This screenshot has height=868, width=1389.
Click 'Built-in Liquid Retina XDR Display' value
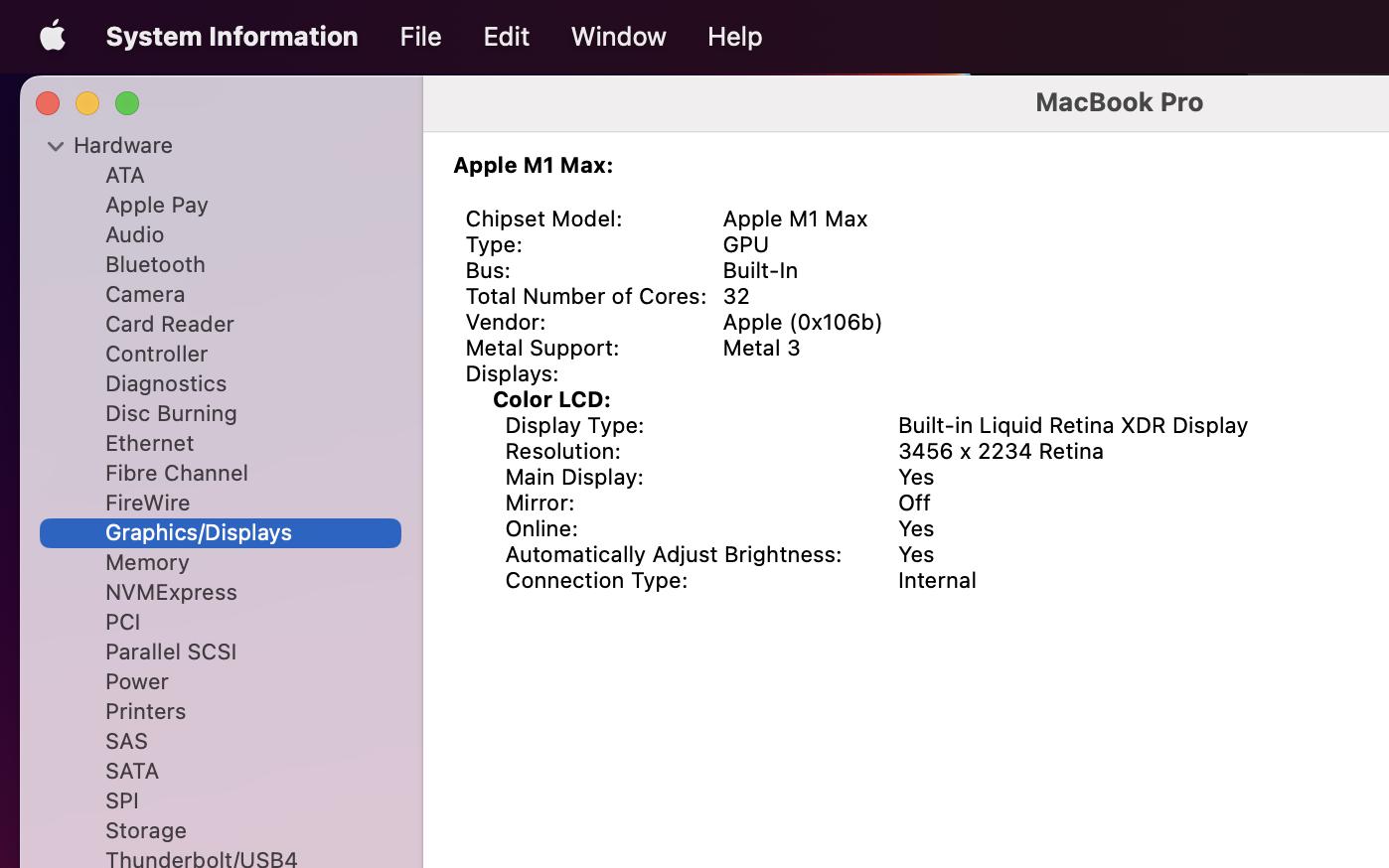tap(1073, 425)
